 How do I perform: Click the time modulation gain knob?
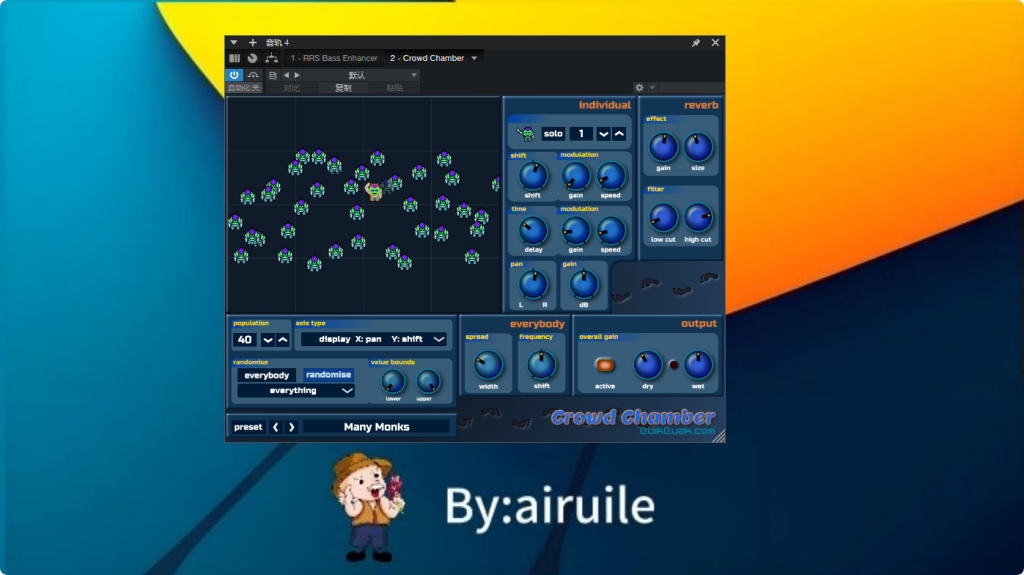(575, 231)
